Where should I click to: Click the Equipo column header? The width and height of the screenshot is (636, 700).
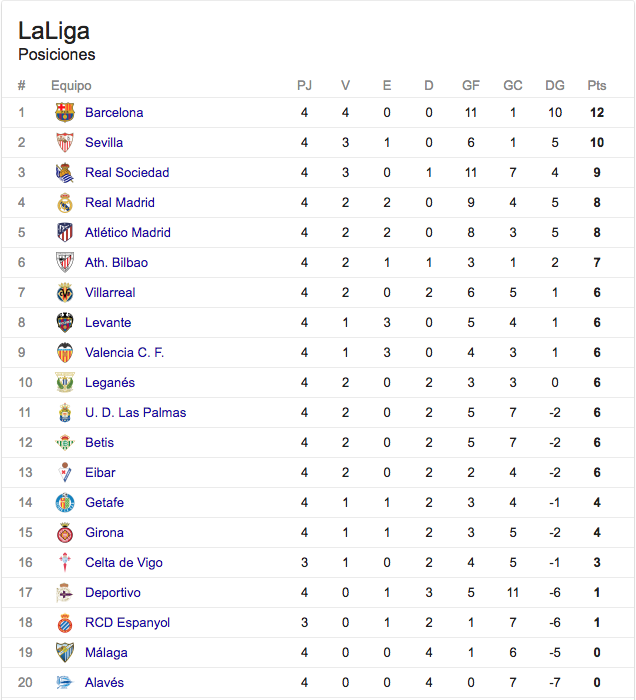(71, 85)
